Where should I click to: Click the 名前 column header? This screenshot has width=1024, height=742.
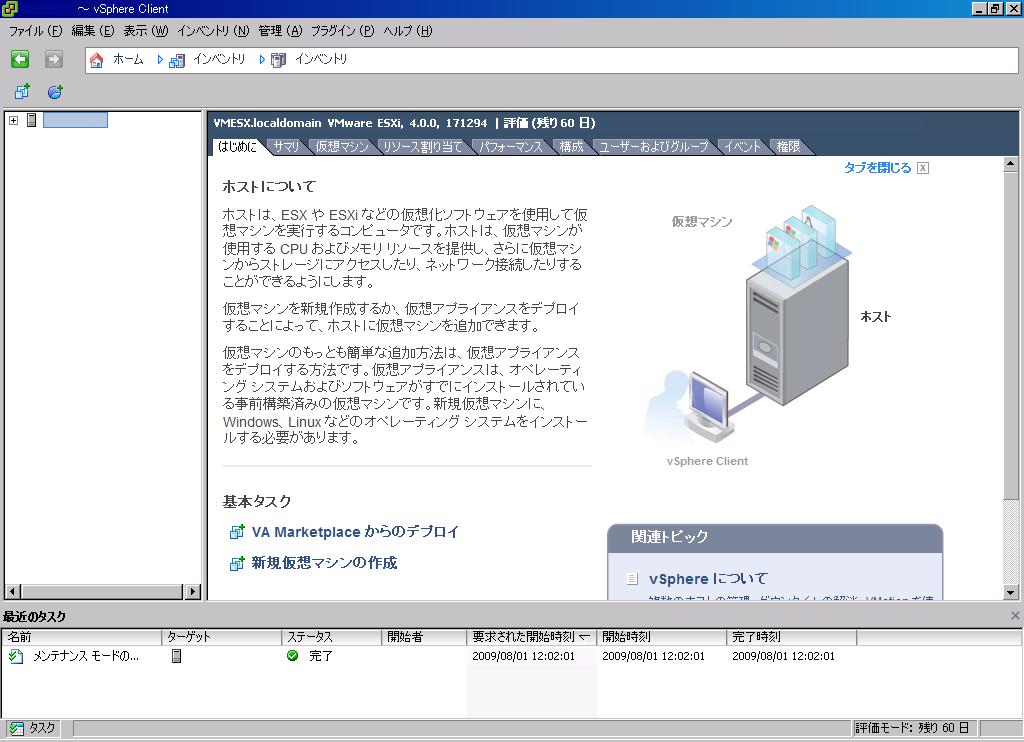tap(81, 637)
